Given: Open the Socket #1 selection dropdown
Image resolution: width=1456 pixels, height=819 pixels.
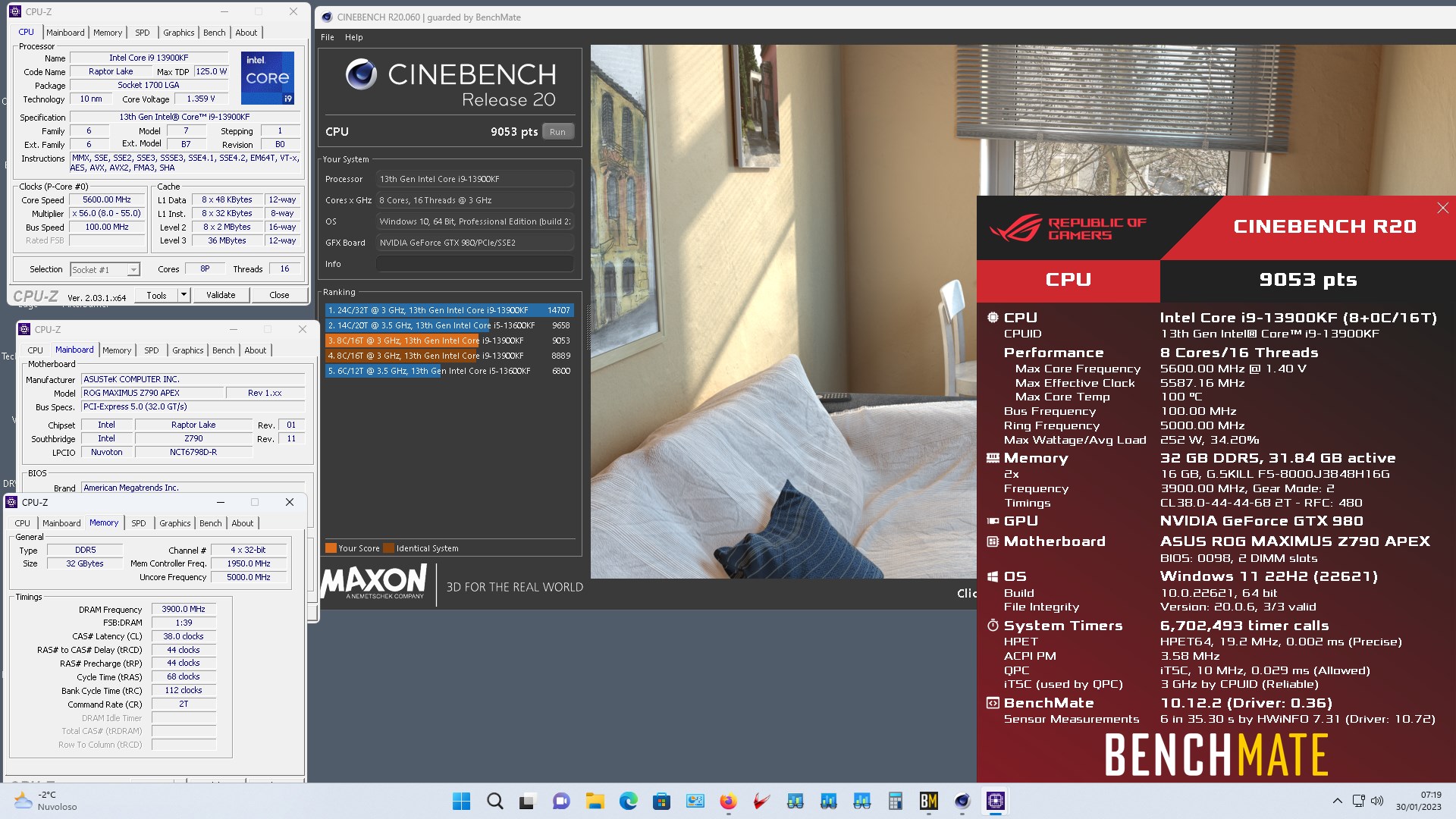Looking at the screenshot, I should click(x=133, y=270).
